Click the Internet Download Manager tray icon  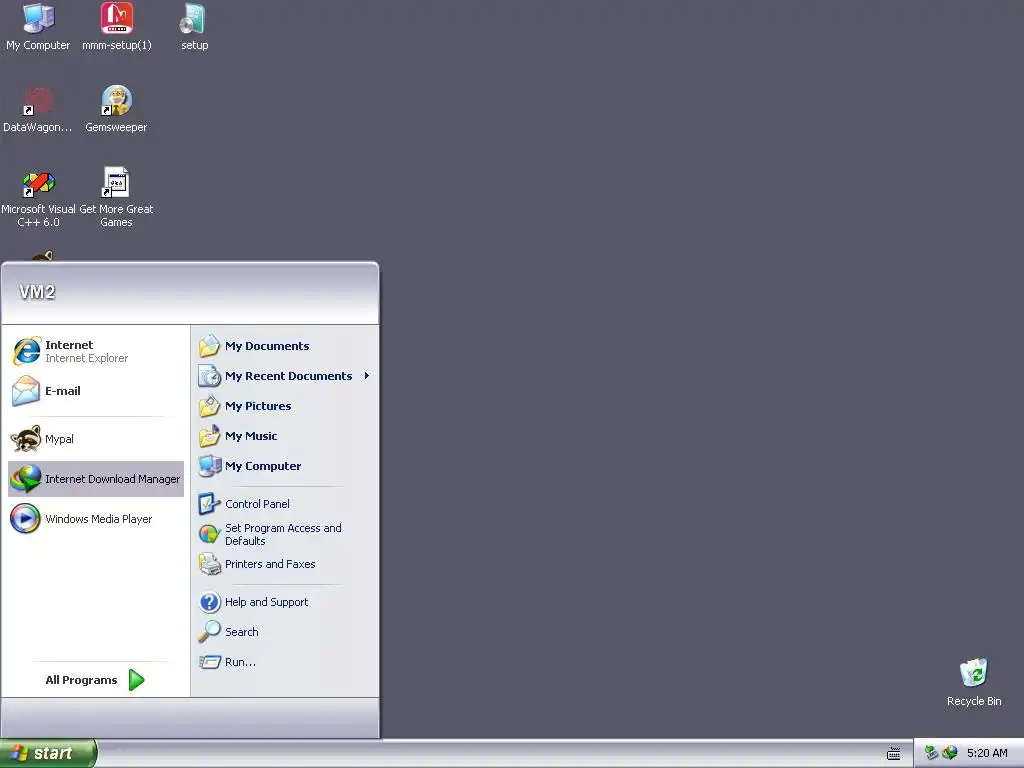[950, 753]
